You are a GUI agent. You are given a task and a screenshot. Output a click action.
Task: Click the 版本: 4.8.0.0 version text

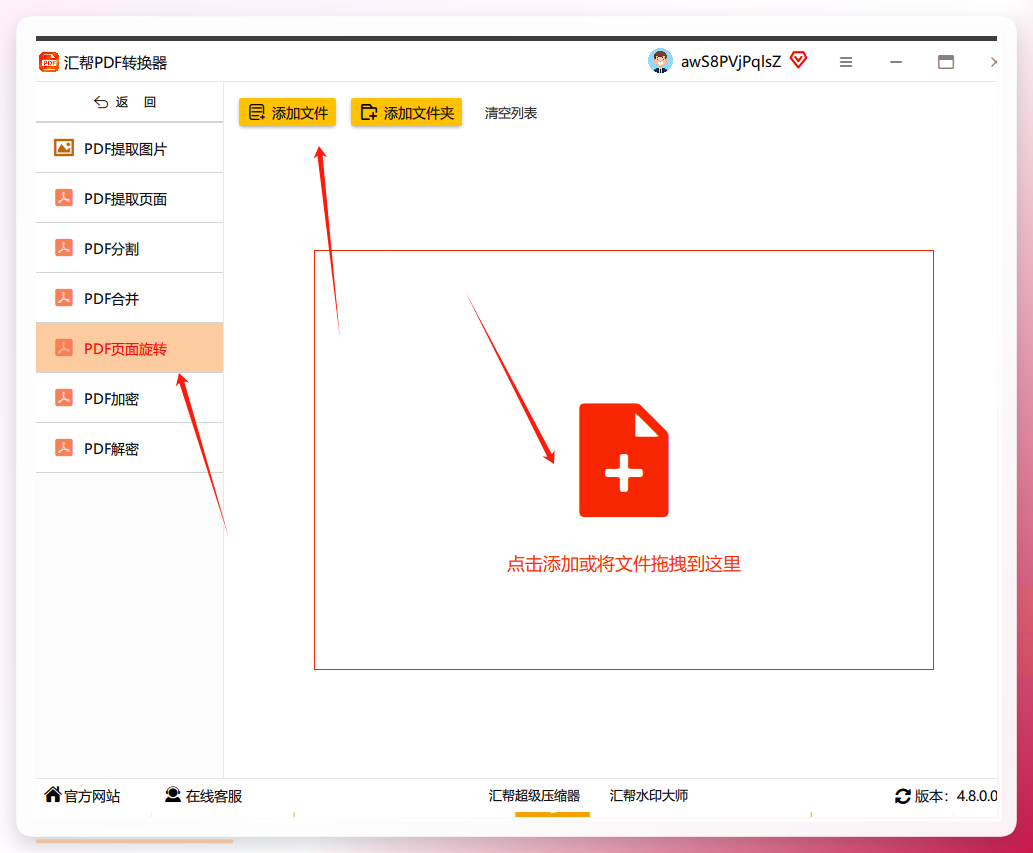[955, 796]
